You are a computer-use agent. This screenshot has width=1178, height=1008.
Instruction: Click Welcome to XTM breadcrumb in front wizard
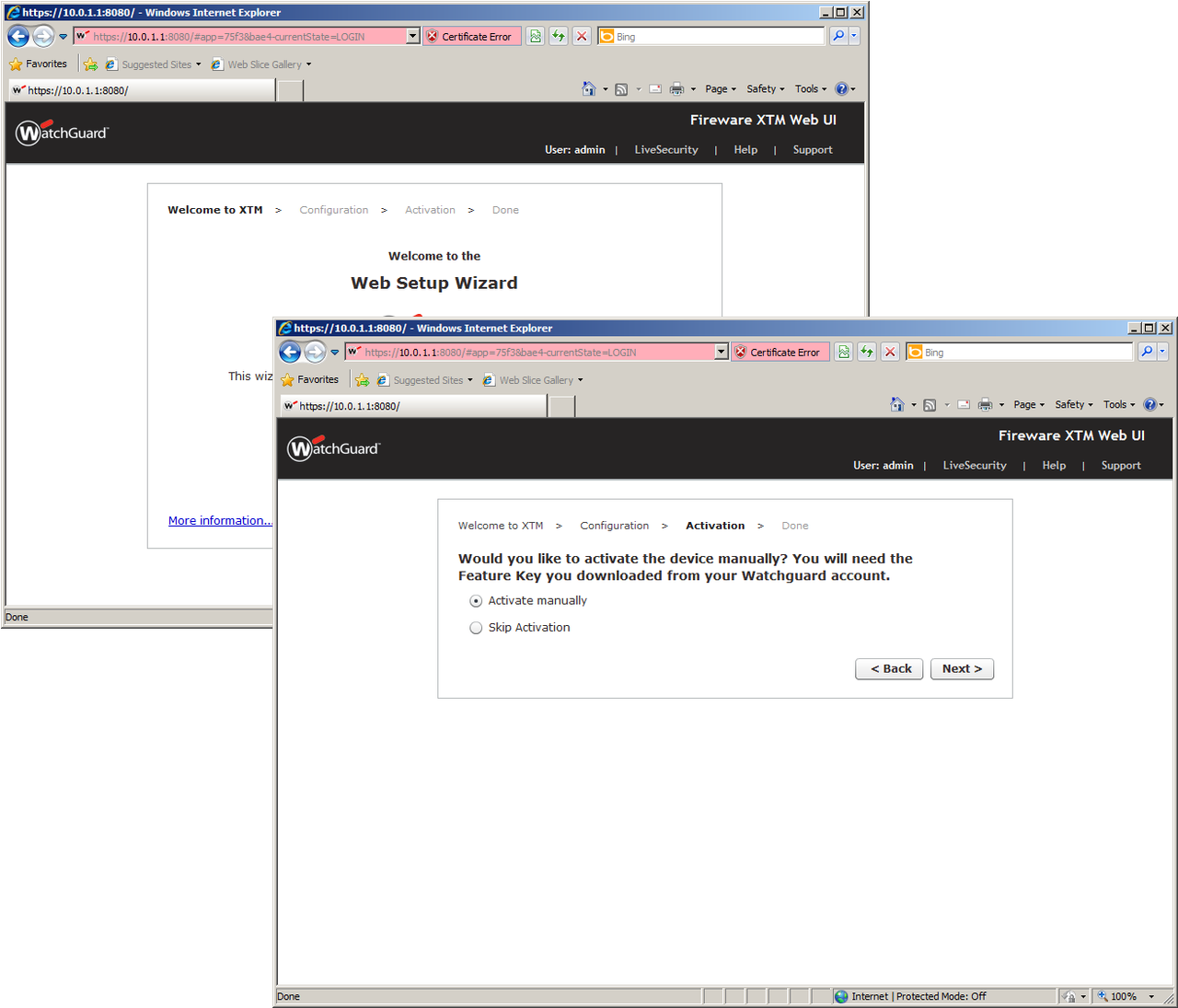[501, 527]
